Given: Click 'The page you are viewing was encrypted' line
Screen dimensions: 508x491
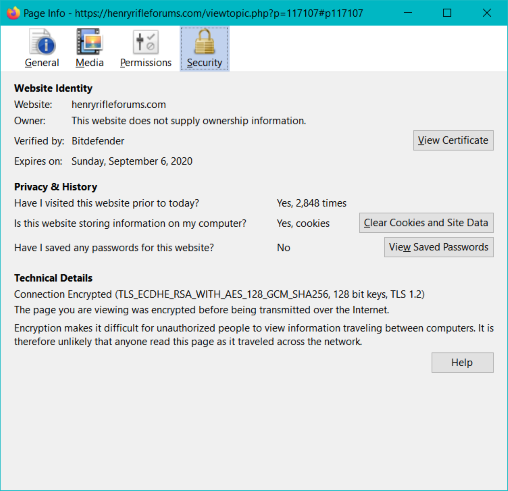Looking at the screenshot, I should pyautogui.click(x=202, y=310).
